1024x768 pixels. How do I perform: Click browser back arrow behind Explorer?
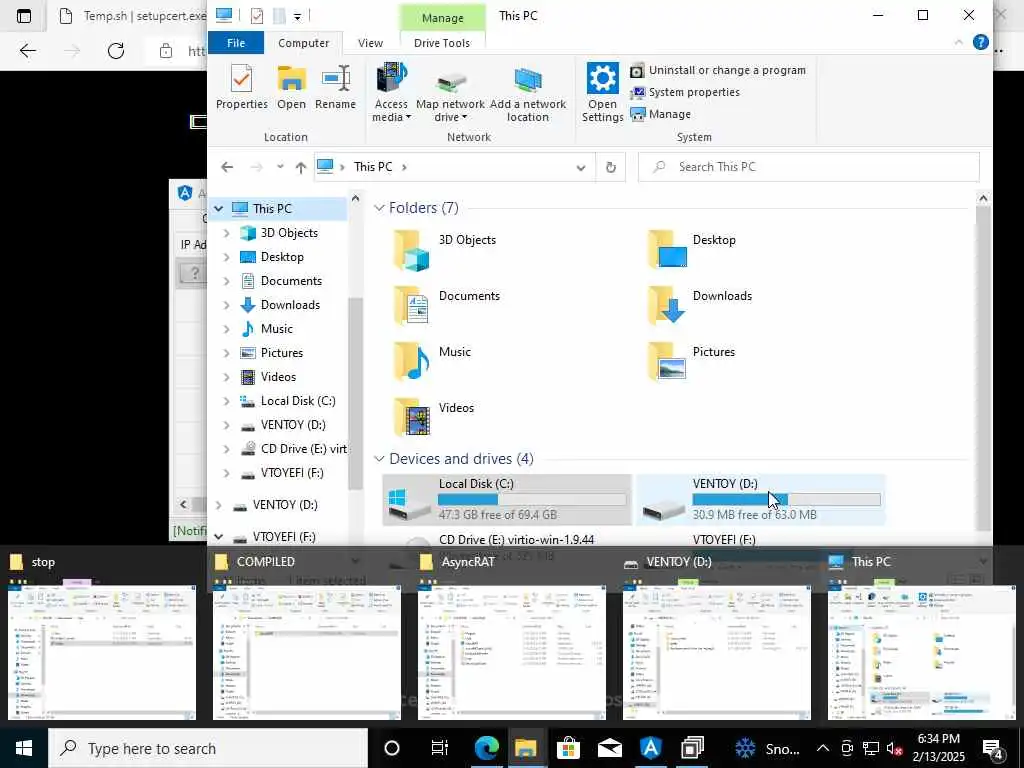tap(27, 50)
